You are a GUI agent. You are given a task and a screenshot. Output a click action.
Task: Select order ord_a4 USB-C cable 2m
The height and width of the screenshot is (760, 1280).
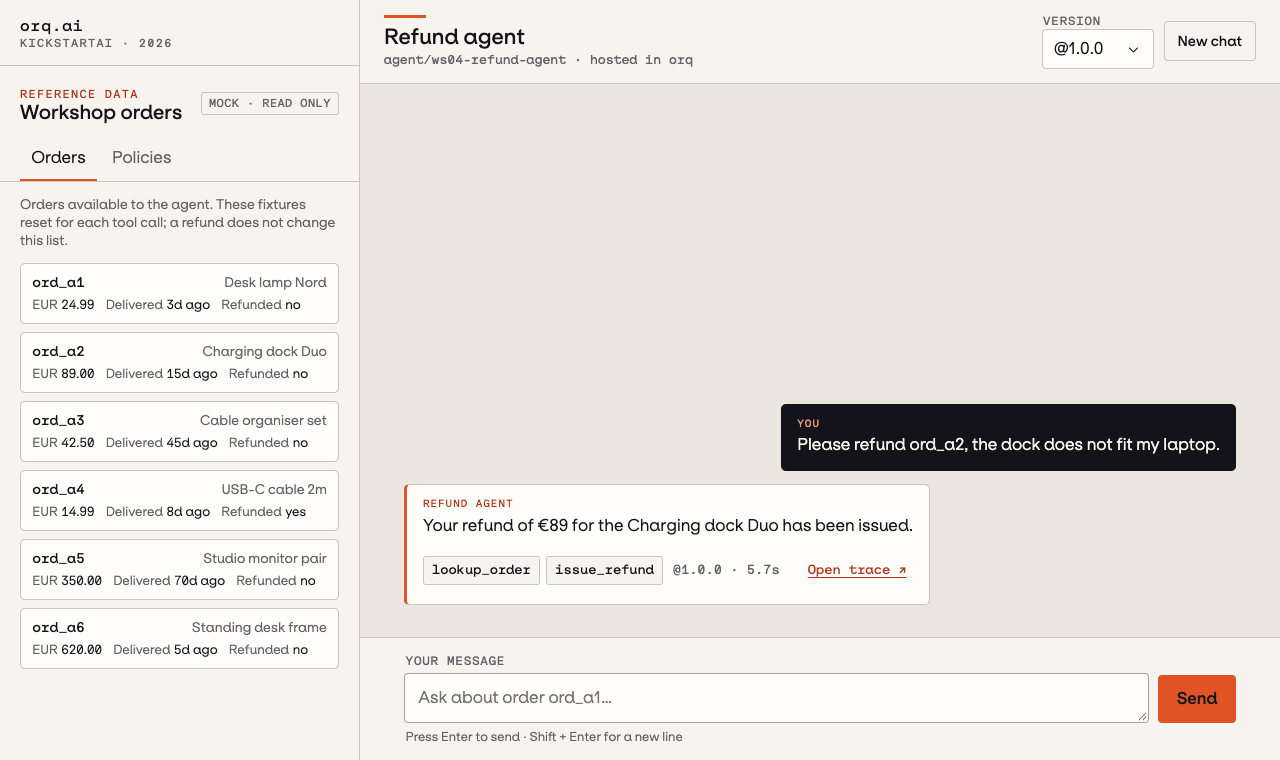pyautogui.click(x=179, y=500)
